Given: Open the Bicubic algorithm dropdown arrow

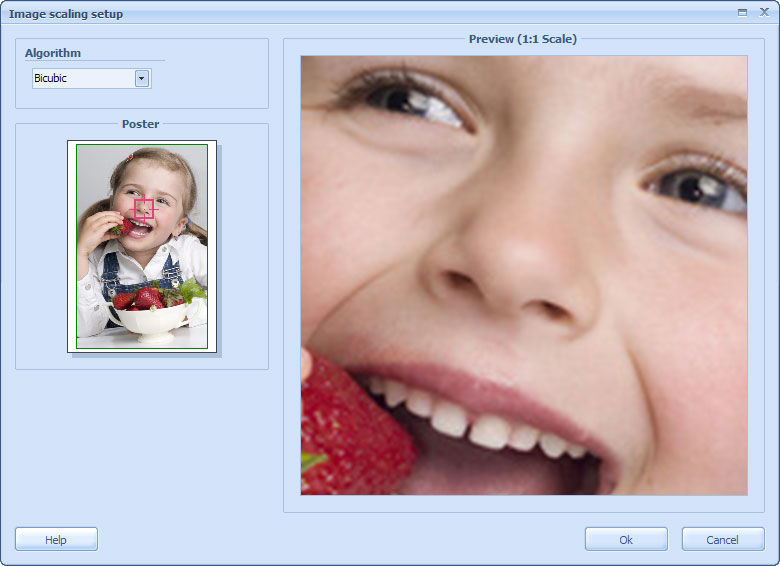Looking at the screenshot, I should [142, 79].
